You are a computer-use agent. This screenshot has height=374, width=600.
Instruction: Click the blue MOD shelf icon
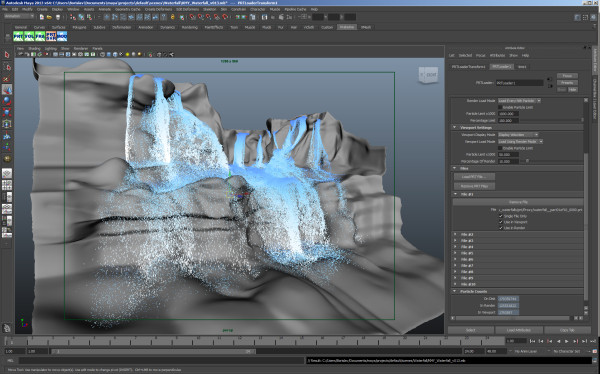62,36
